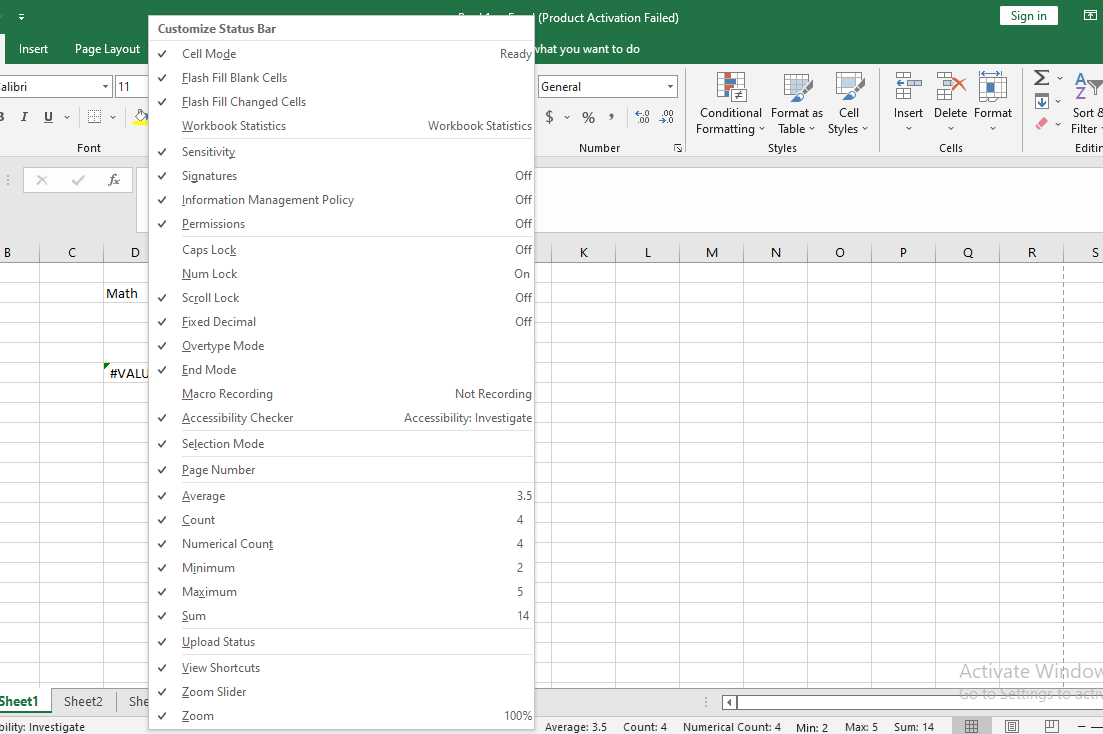Switch to the Sheet2 worksheet tab
The height and width of the screenshot is (734, 1103).
pyautogui.click(x=83, y=702)
